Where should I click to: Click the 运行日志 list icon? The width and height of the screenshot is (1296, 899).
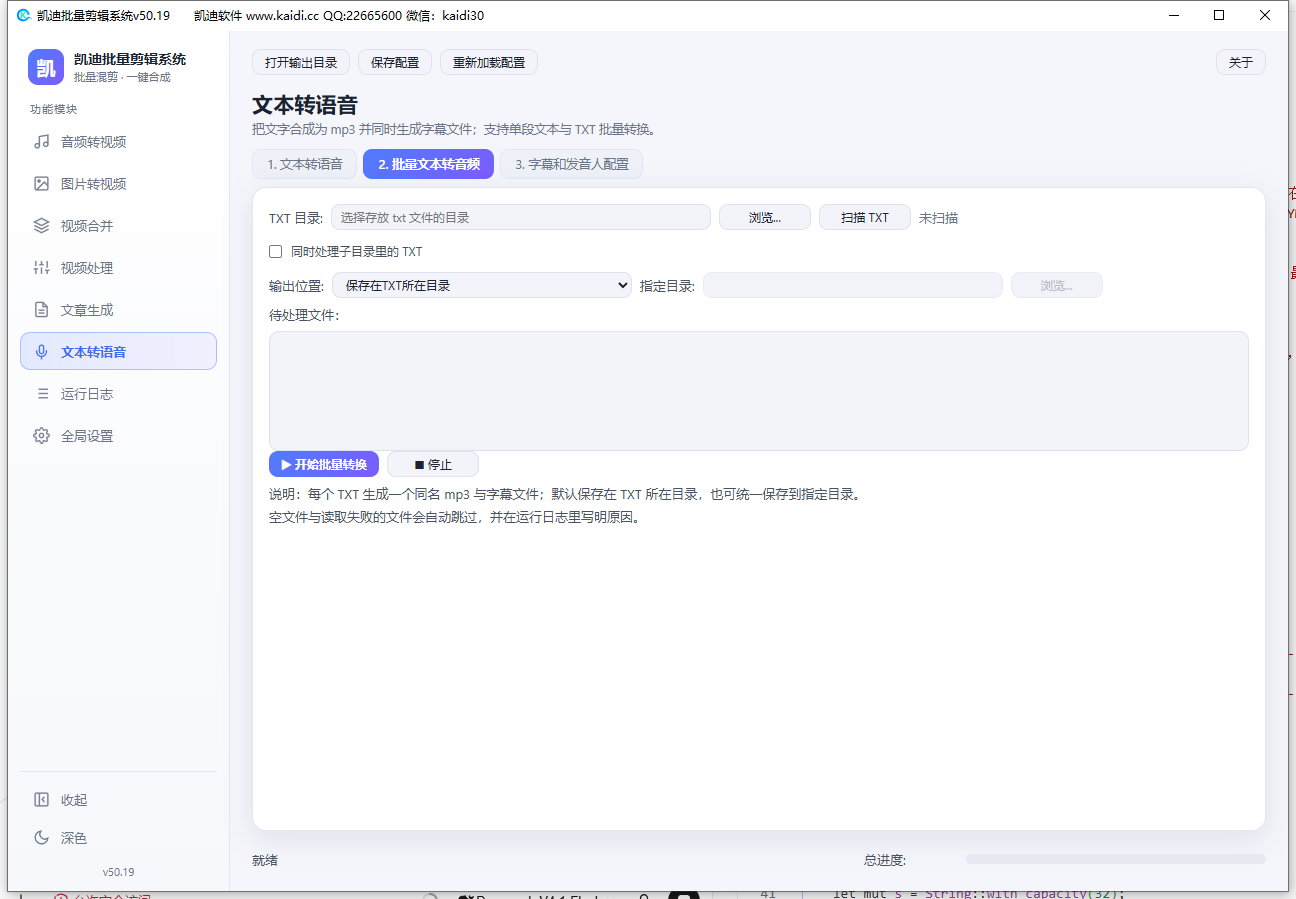click(41, 394)
